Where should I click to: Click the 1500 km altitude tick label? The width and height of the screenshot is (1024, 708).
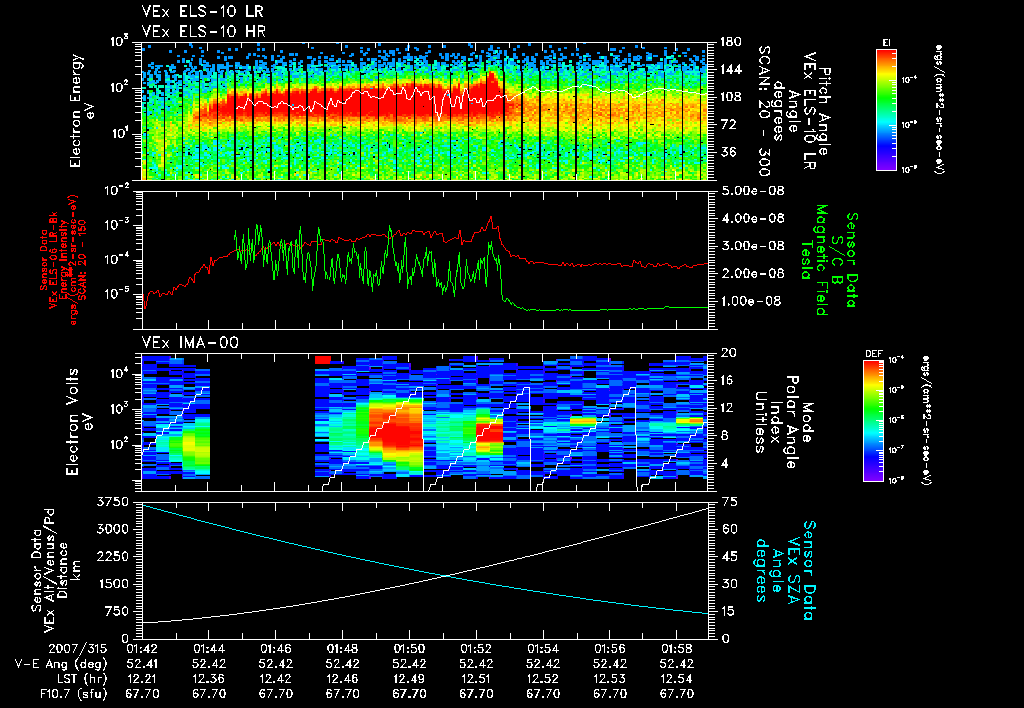tap(113, 584)
